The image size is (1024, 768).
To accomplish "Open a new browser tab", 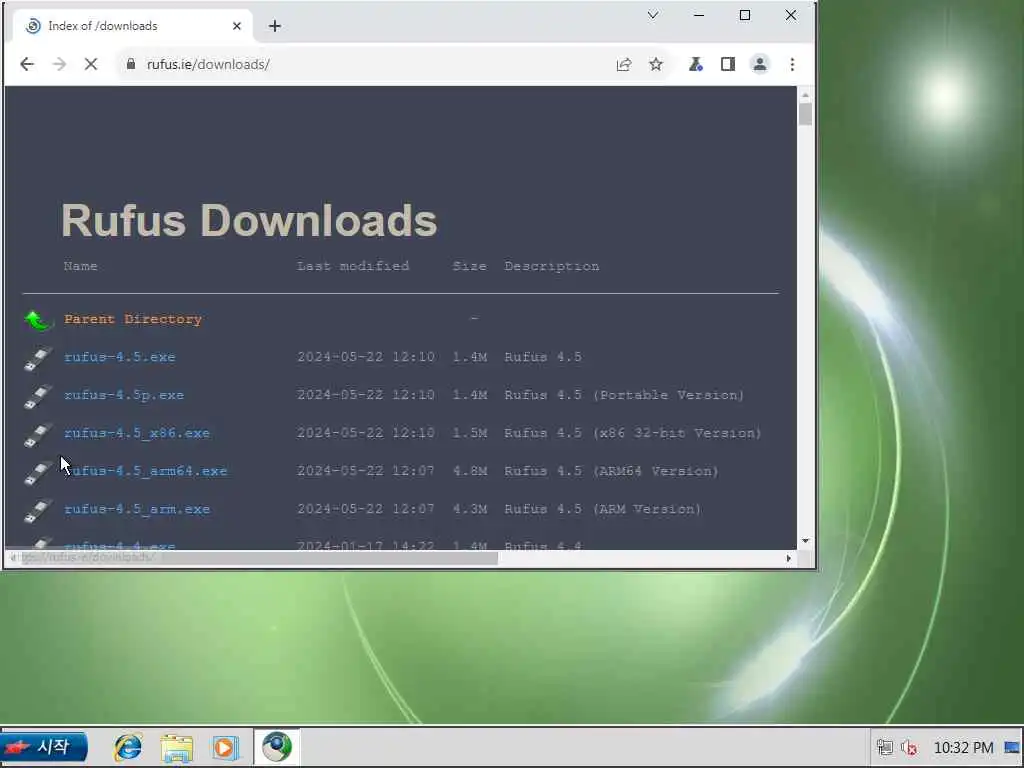I will tap(275, 26).
